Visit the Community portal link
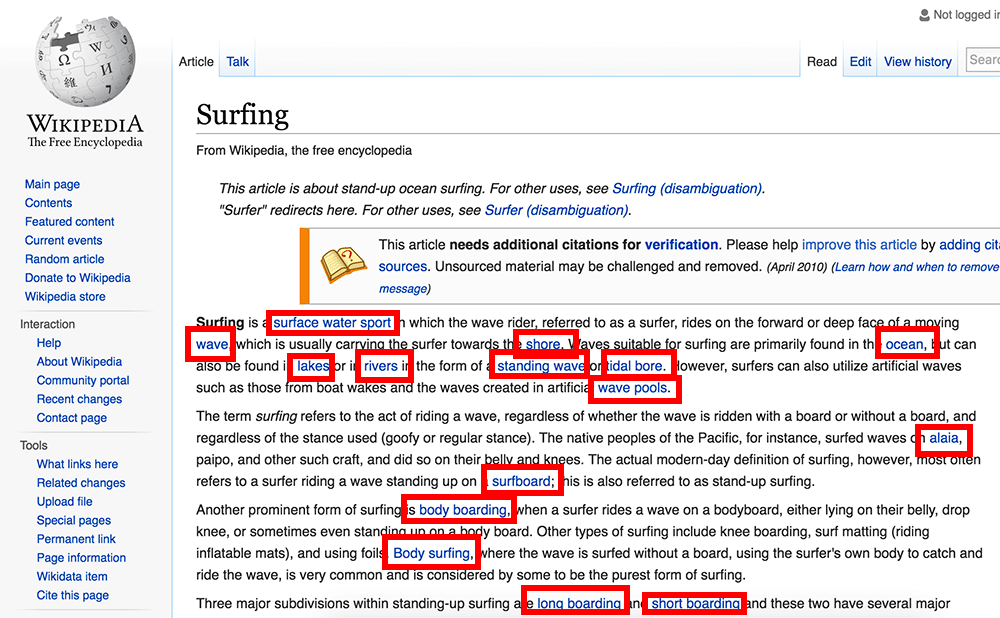 tap(83, 380)
